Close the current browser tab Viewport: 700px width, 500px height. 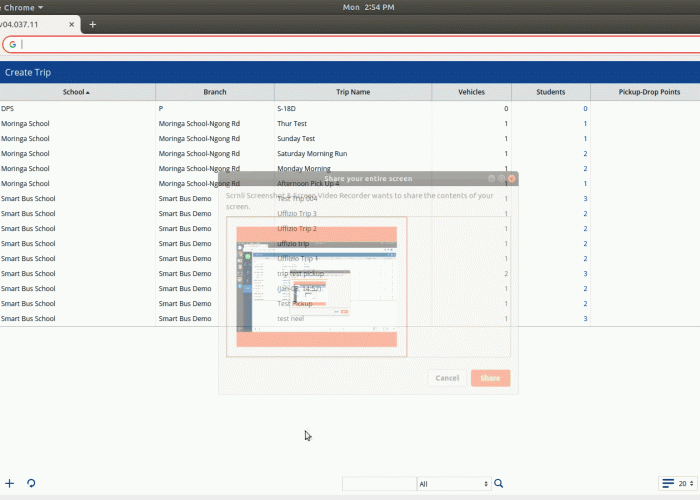pos(70,24)
